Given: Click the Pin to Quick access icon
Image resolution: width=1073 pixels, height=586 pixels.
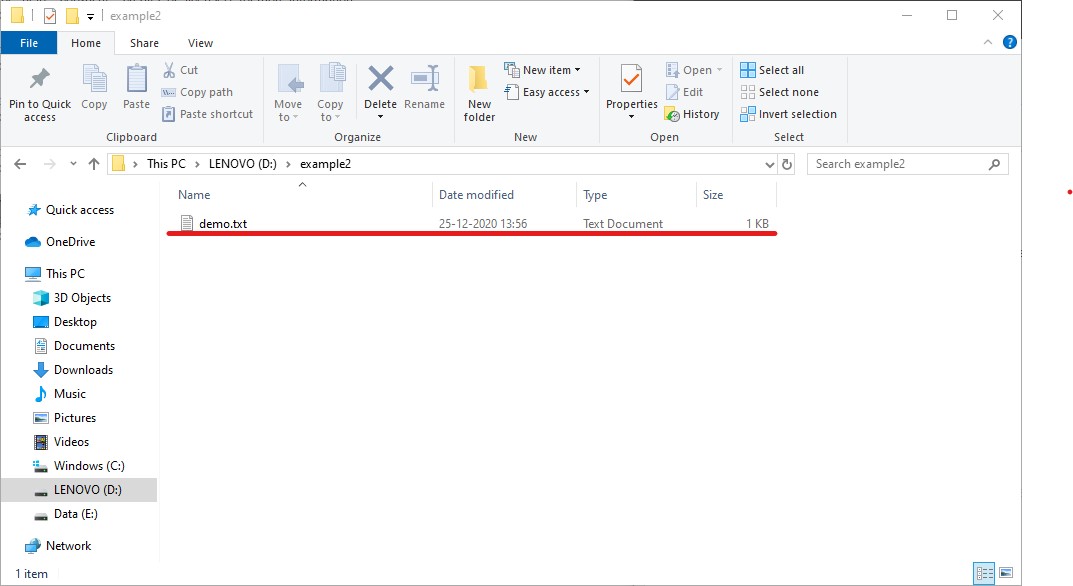Looking at the screenshot, I should [40, 80].
